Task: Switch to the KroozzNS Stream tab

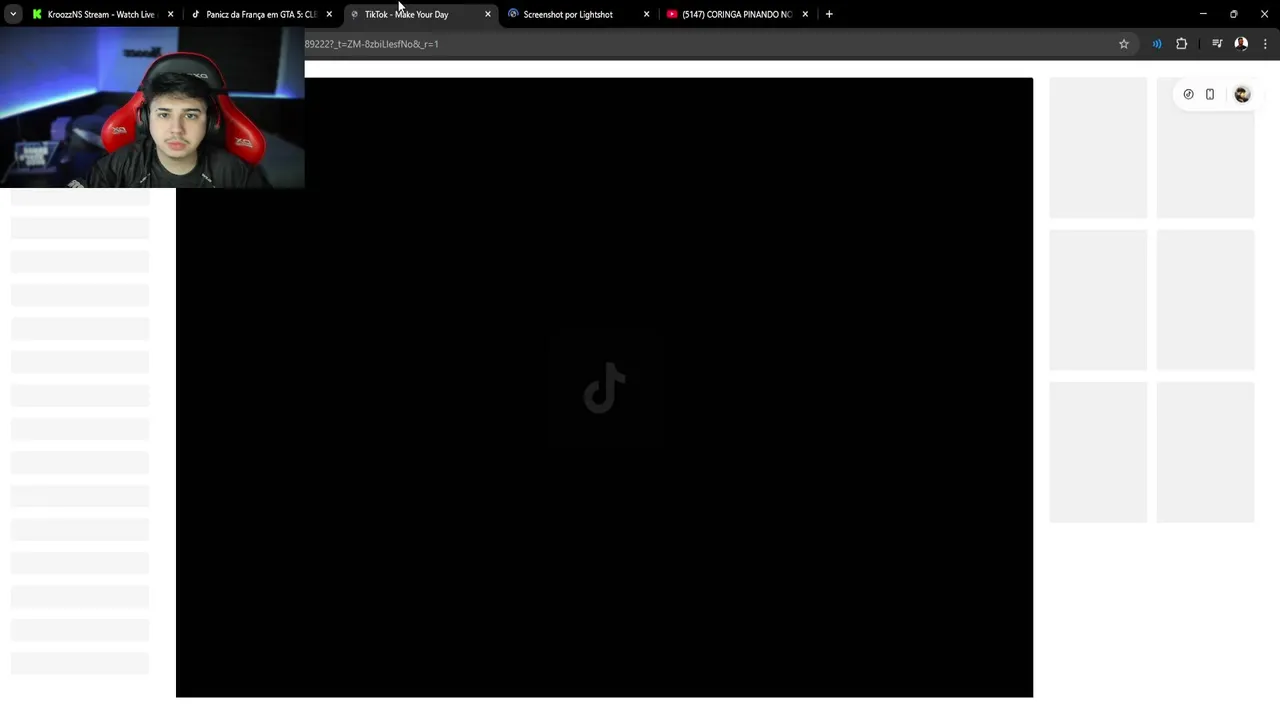Action: coord(100,14)
